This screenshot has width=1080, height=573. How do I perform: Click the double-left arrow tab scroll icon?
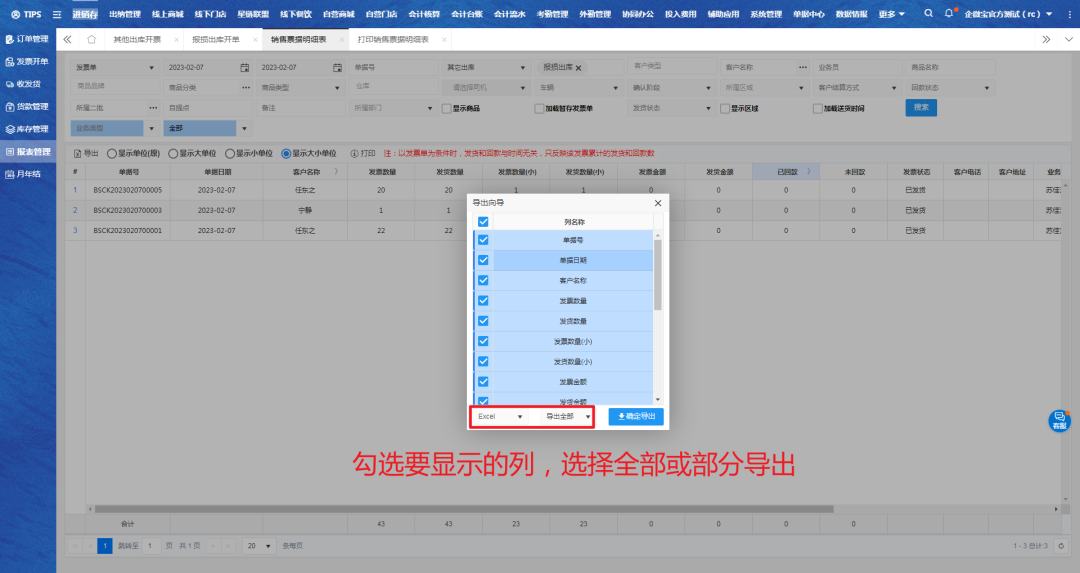[68, 39]
